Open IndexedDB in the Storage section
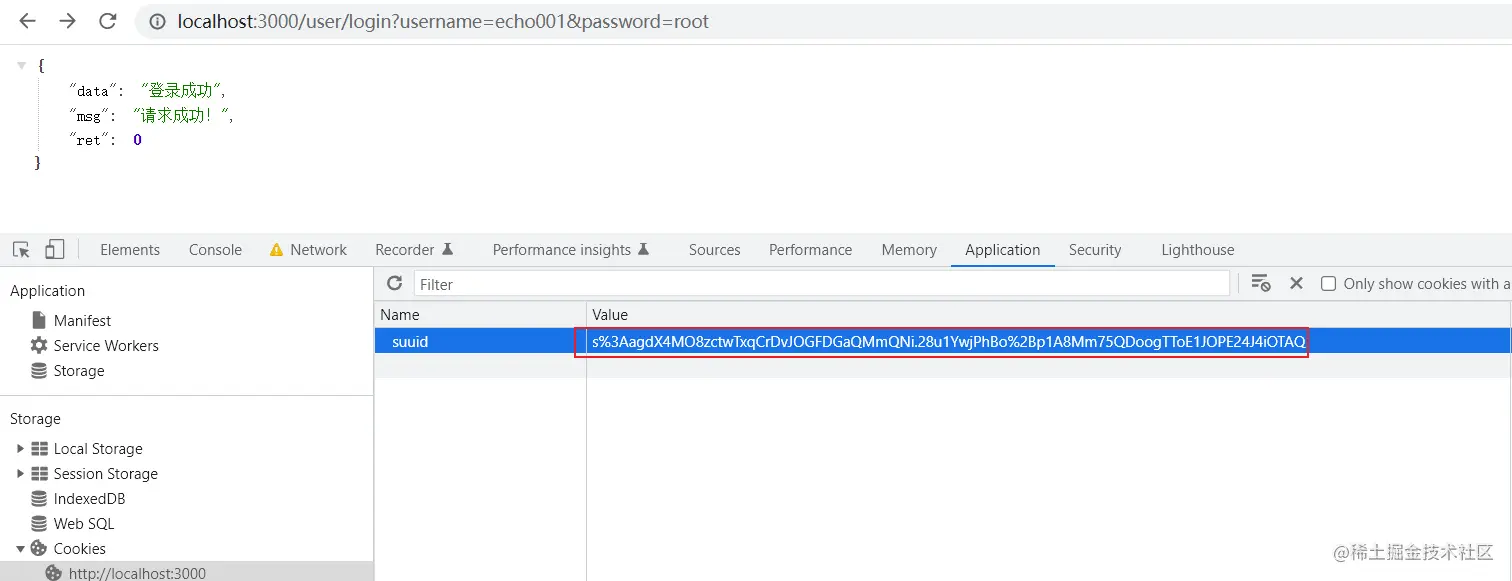The height and width of the screenshot is (581, 1512). pos(89,498)
